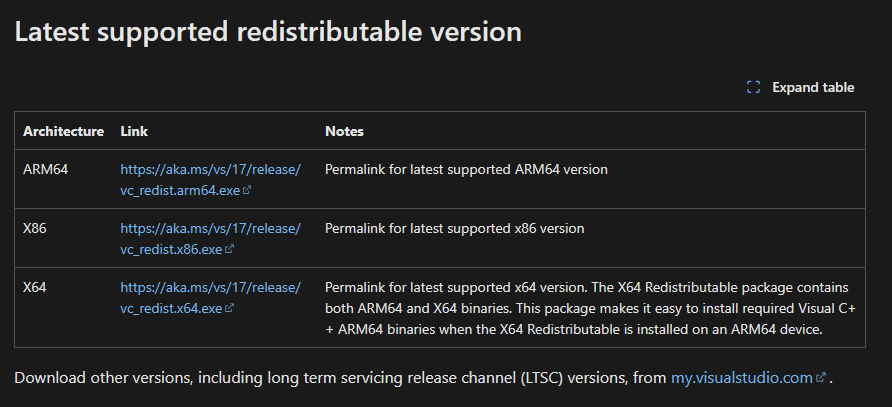
Task: Open the vc_redist.x64.exe download link
Action: click(x=210, y=297)
